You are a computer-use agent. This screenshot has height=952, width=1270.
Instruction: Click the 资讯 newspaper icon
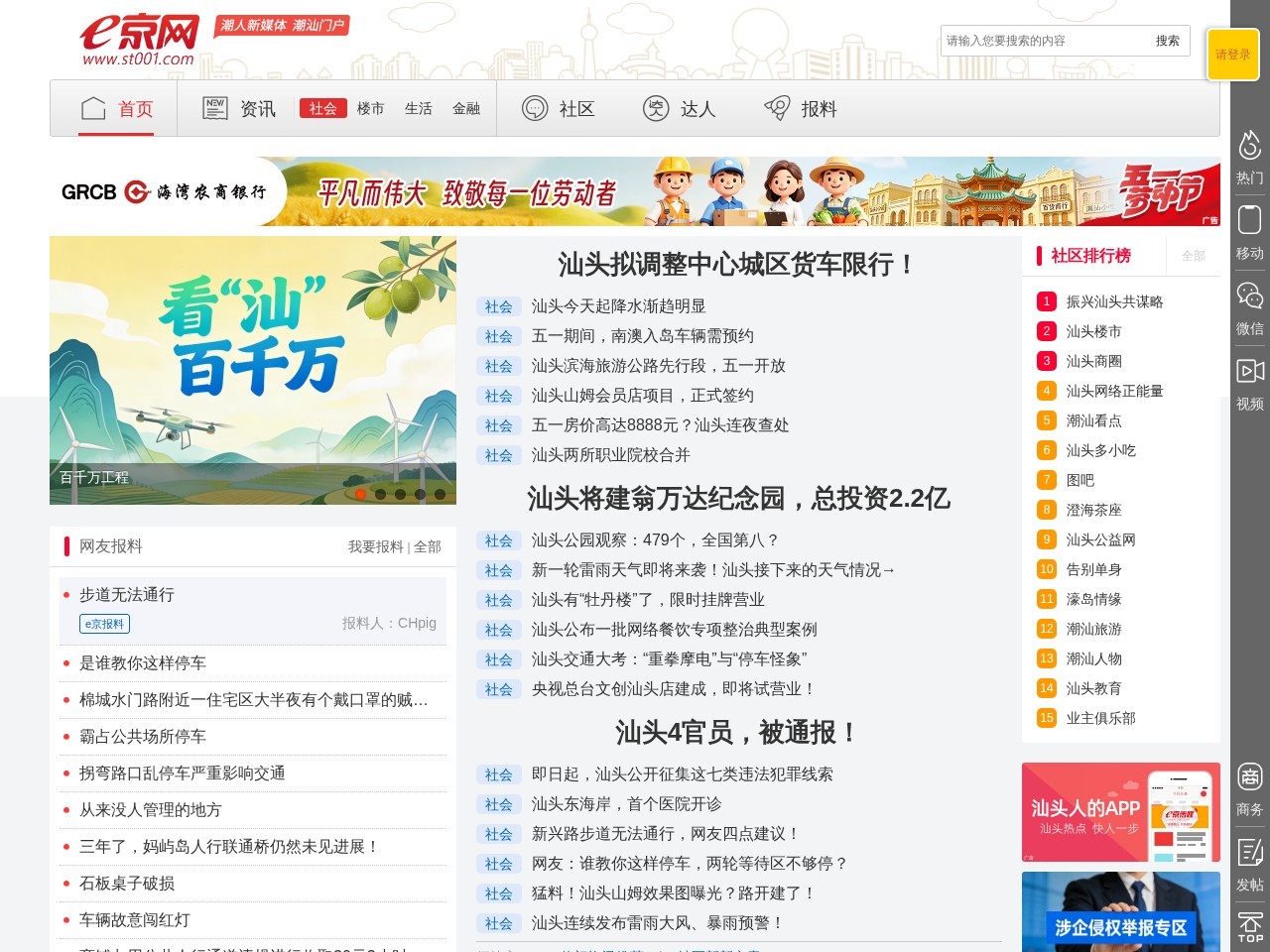pos(215,108)
